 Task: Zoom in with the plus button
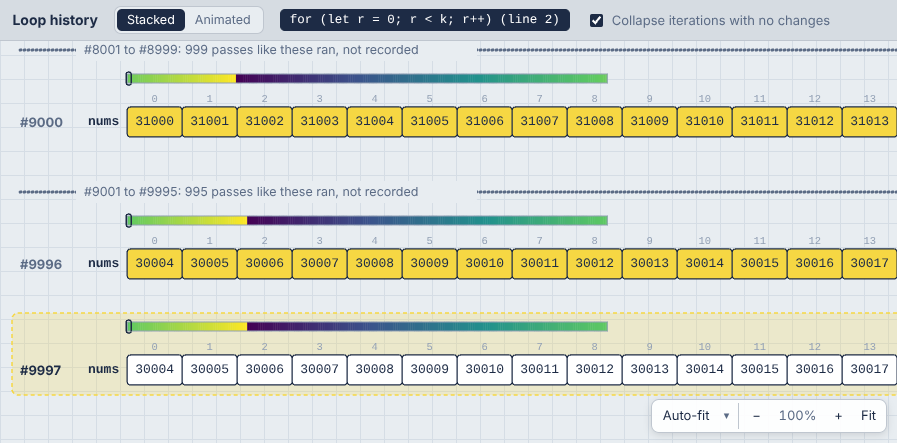(x=838, y=416)
